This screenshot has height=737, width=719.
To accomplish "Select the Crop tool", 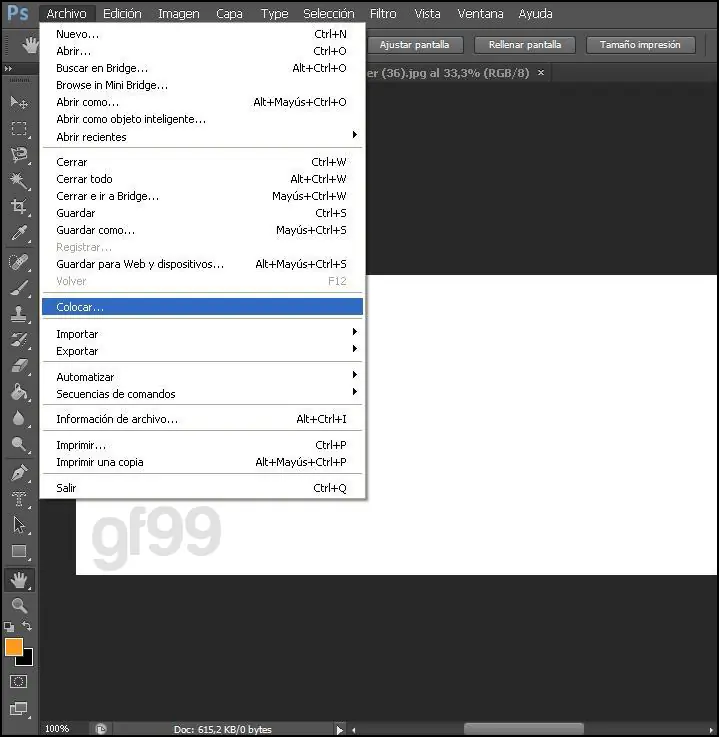I will click(x=19, y=206).
